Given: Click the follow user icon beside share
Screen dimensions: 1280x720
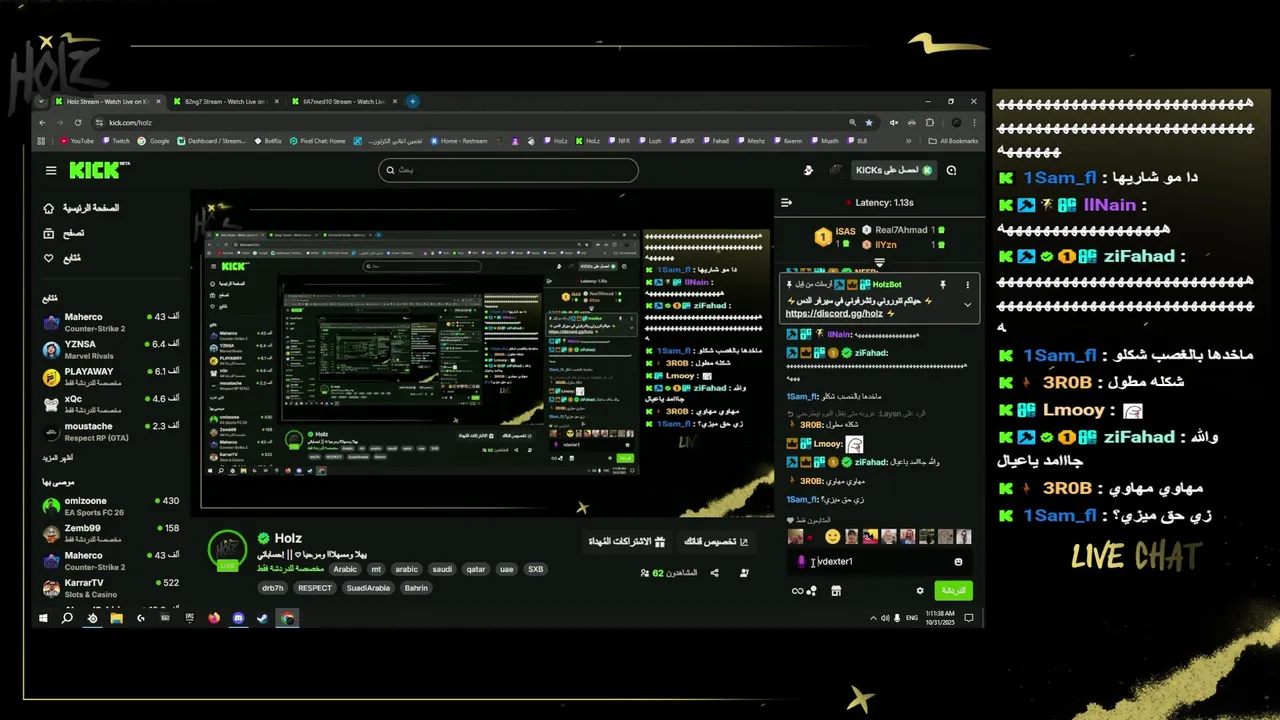Looking at the screenshot, I should (744, 573).
